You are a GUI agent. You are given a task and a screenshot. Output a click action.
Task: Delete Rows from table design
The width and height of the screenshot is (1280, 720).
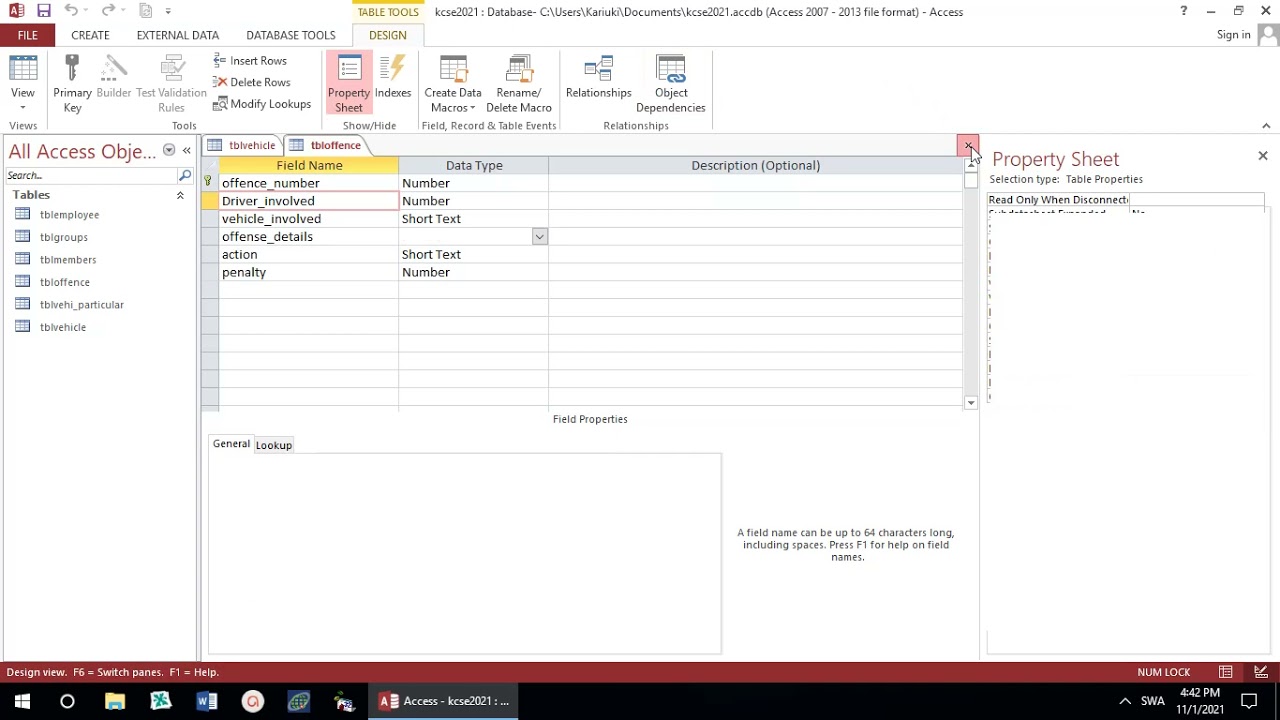pos(252,82)
